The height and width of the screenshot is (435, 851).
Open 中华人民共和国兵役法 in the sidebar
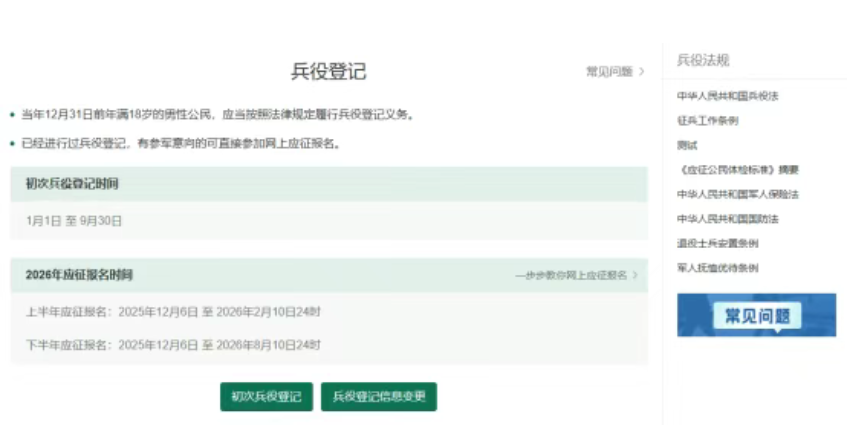727,96
